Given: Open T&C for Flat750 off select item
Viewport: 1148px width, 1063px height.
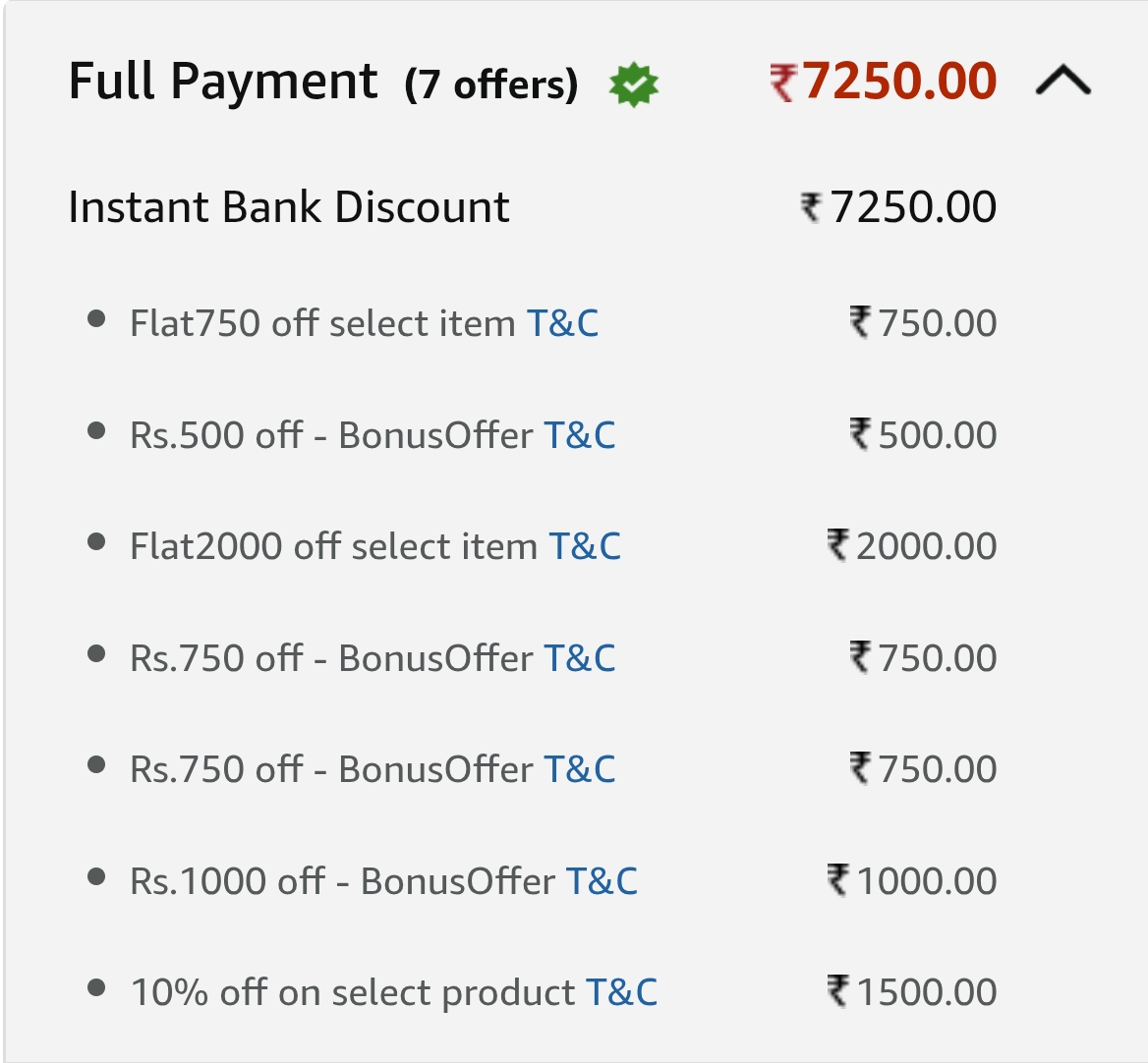Looking at the screenshot, I should [562, 323].
